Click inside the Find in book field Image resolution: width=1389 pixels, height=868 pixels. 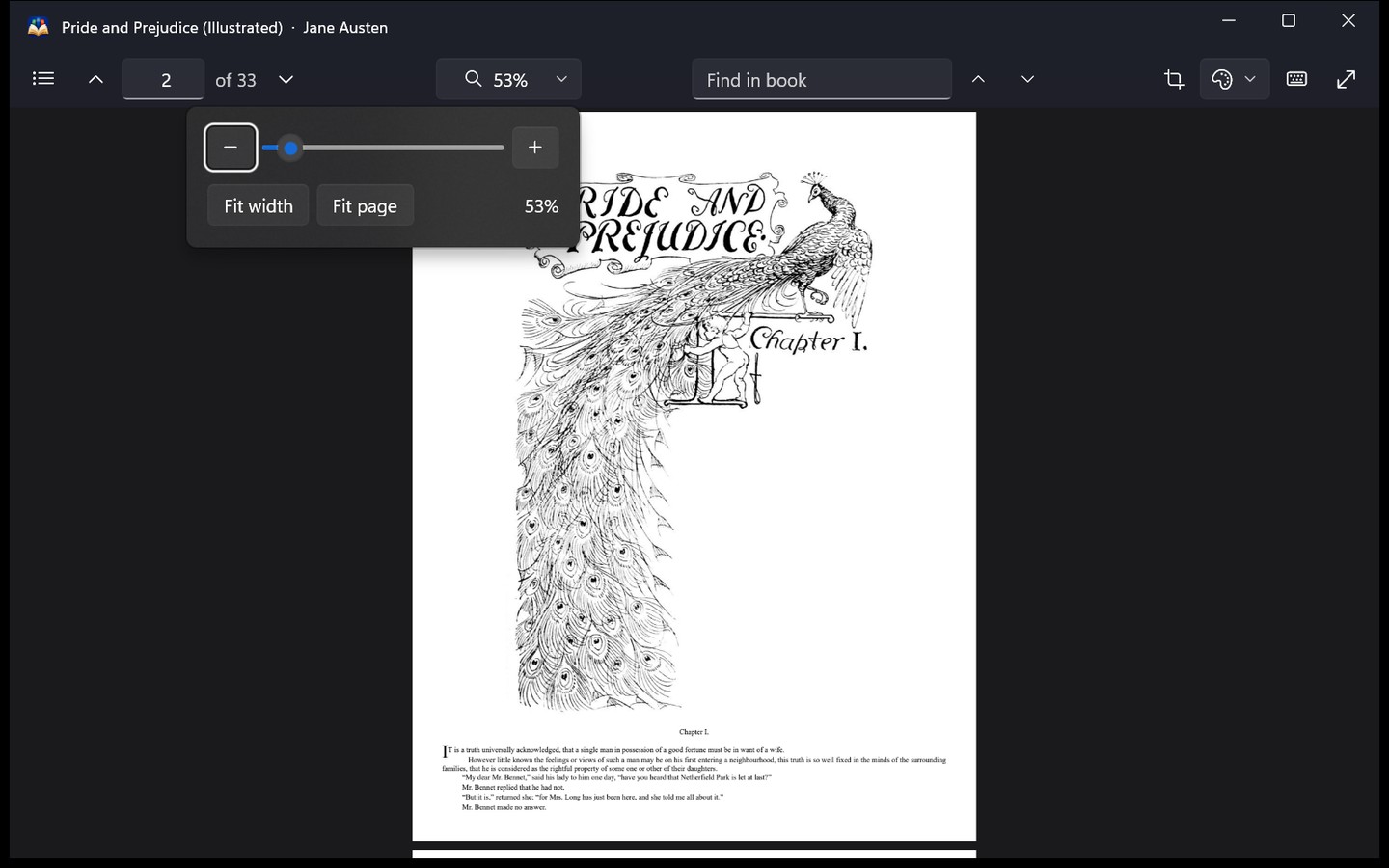[822, 79]
